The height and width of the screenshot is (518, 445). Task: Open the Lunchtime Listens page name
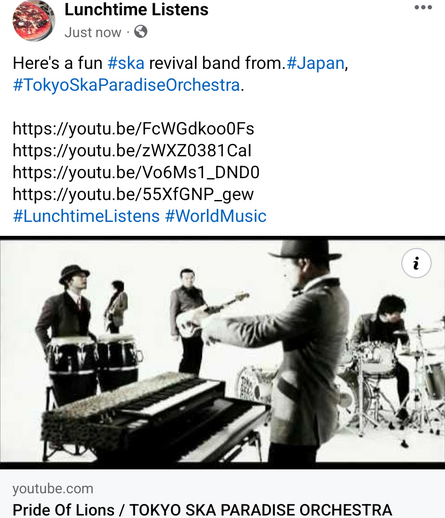tap(136, 9)
